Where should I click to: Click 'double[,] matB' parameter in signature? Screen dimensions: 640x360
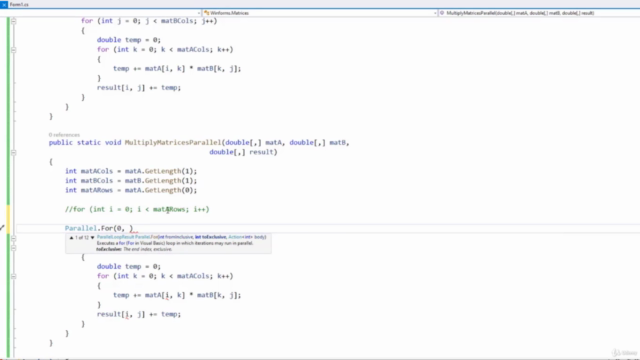tap(318, 142)
